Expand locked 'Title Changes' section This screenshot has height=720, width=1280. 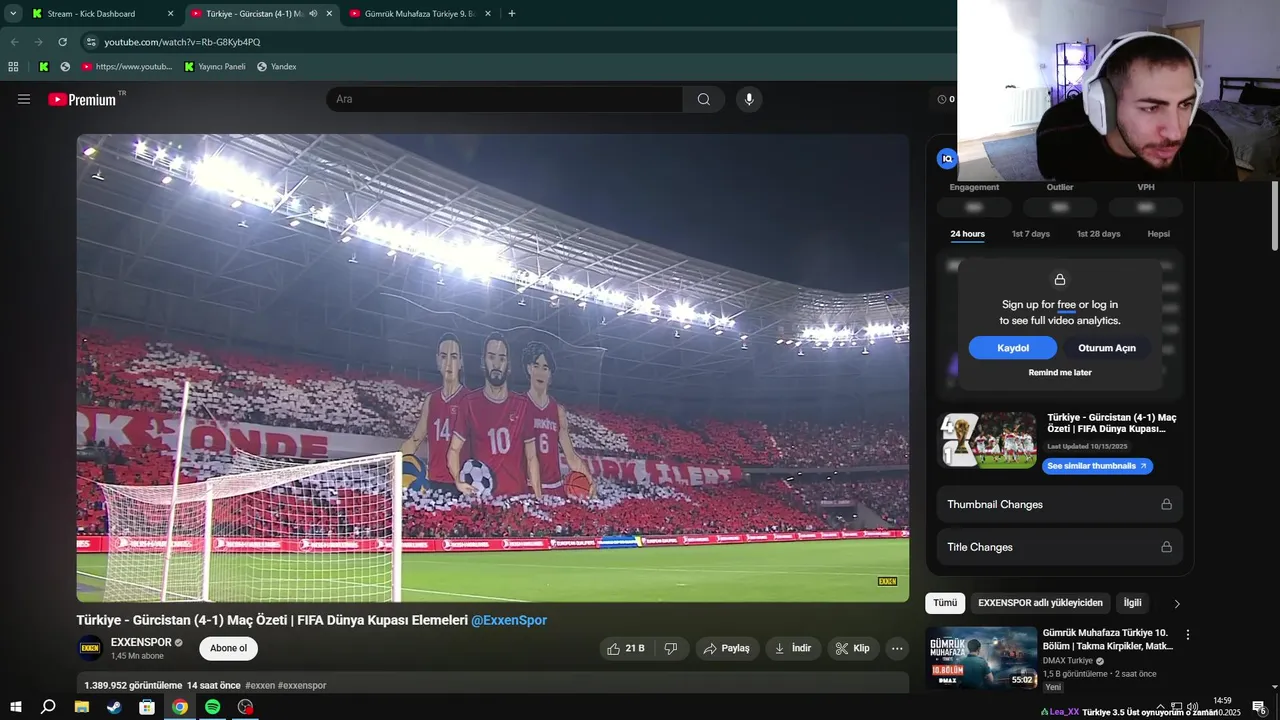click(x=1060, y=547)
